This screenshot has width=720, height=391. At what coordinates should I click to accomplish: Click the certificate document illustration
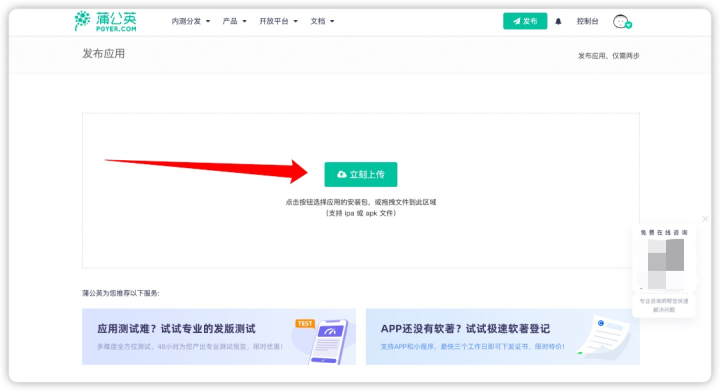pyautogui.click(x=605, y=336)
